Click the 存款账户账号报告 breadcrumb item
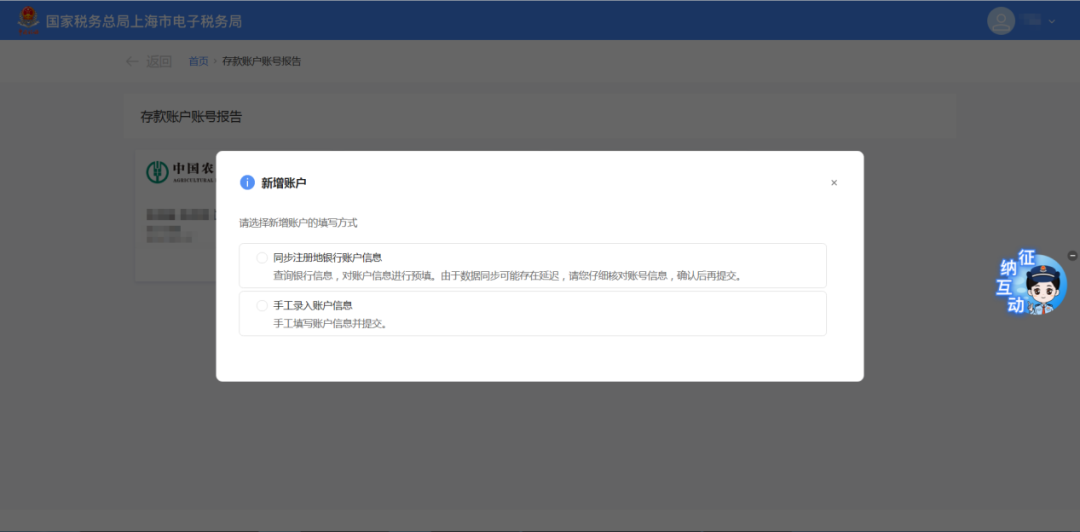The height and width of the screenshot is (532, 1080). 261,61
